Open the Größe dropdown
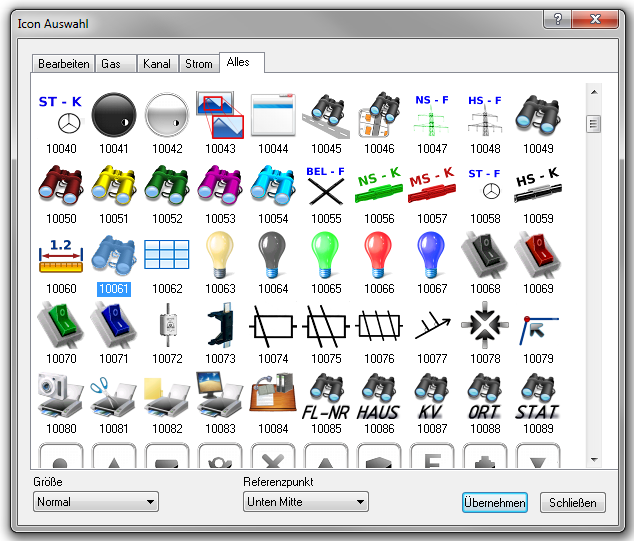This screenshot has width=634, height=541. [x=96, y=502]
